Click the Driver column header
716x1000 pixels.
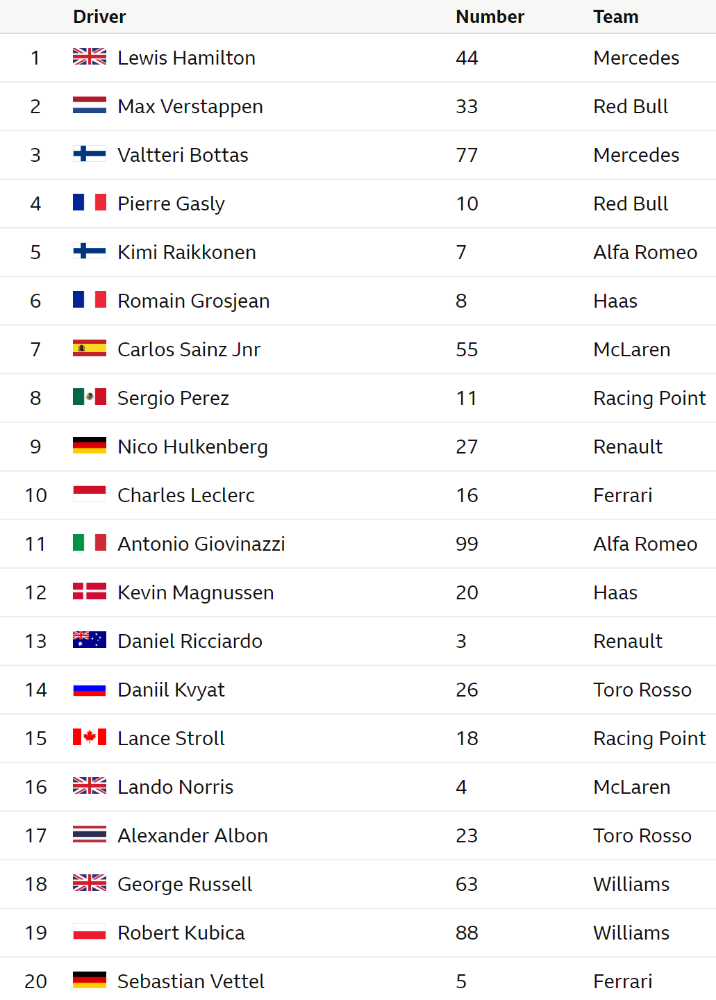pos(99,17)
